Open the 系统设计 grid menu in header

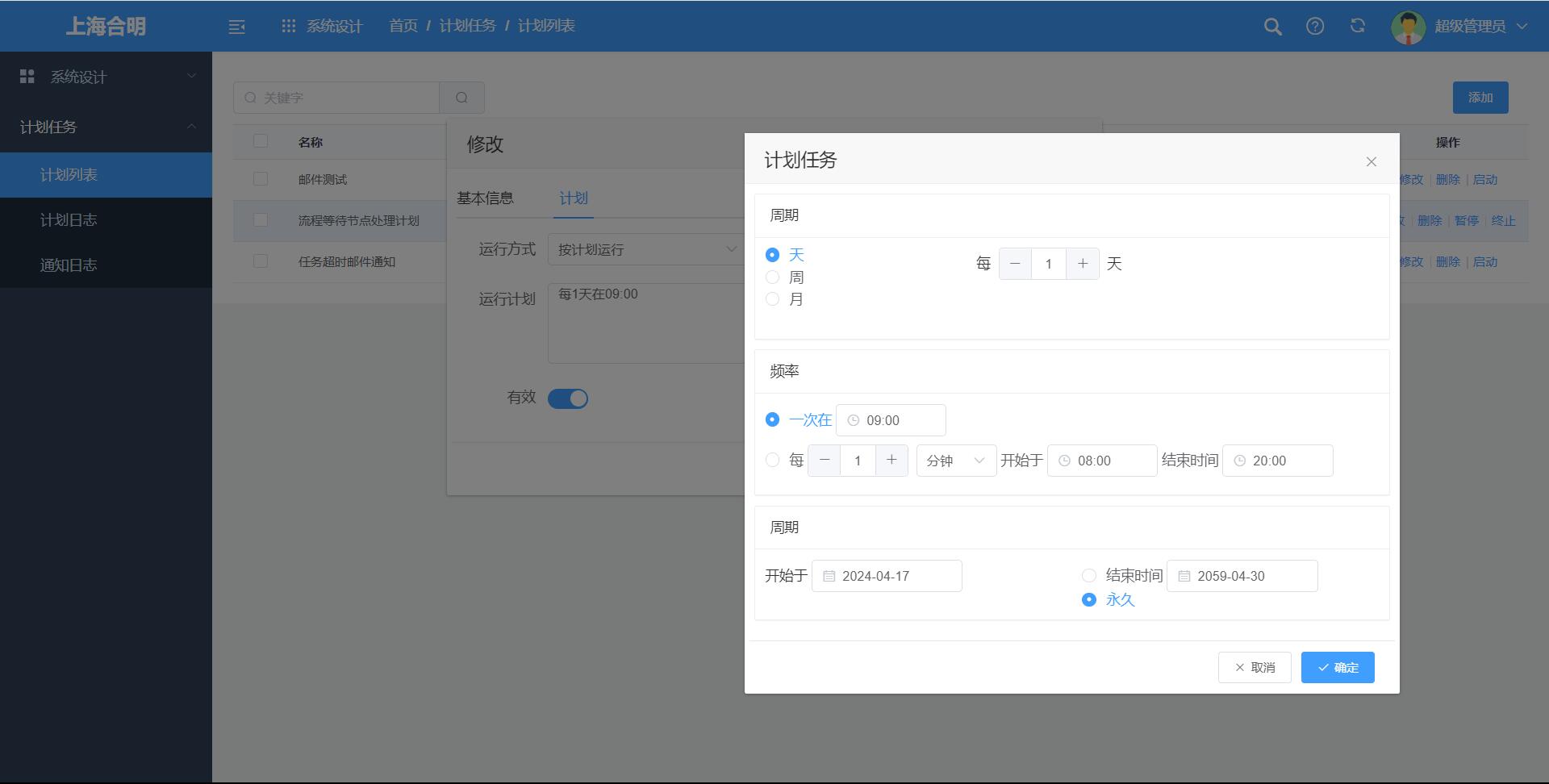(288, 26)
